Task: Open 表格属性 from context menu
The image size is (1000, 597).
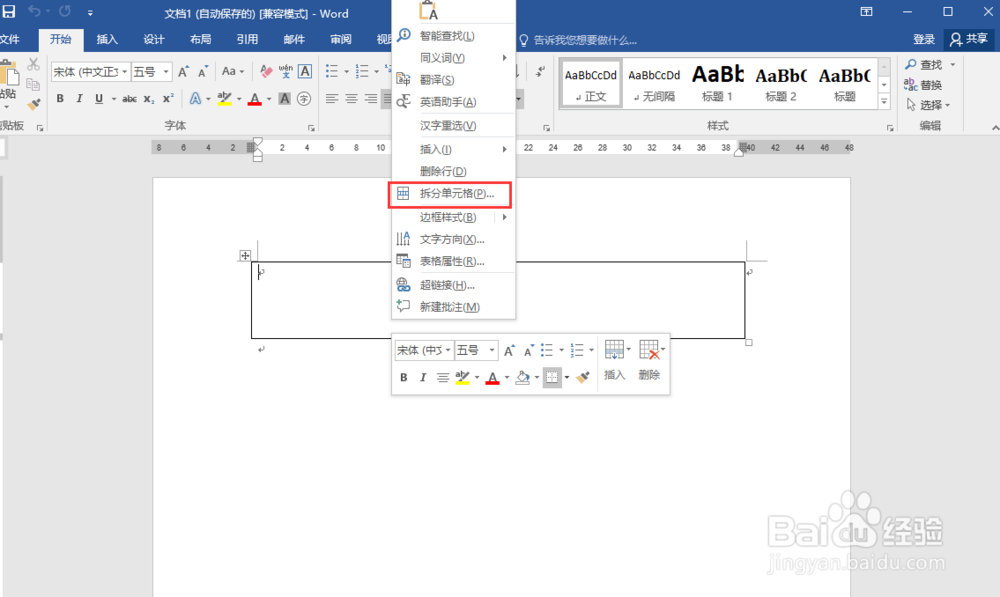Action: pyautogui.click(x=452, y=261)
